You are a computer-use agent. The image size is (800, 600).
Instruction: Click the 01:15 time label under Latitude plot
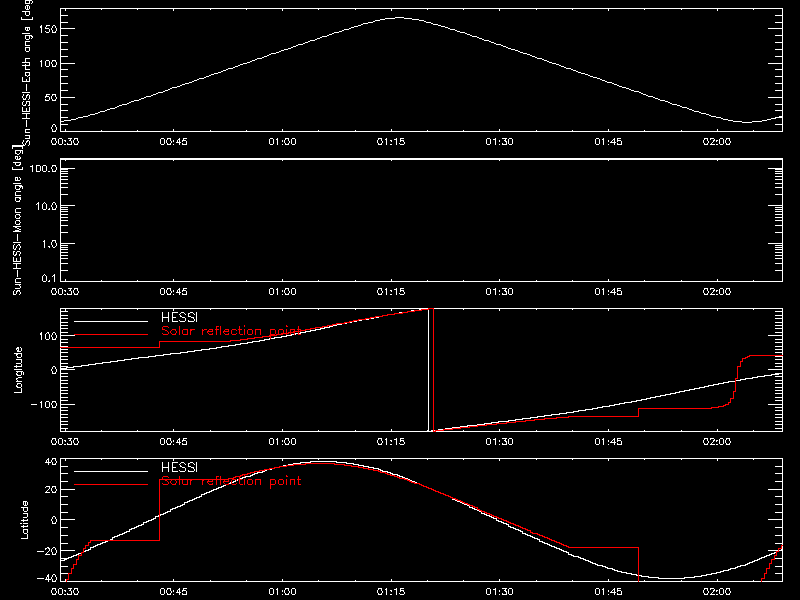tap(391, 592)
